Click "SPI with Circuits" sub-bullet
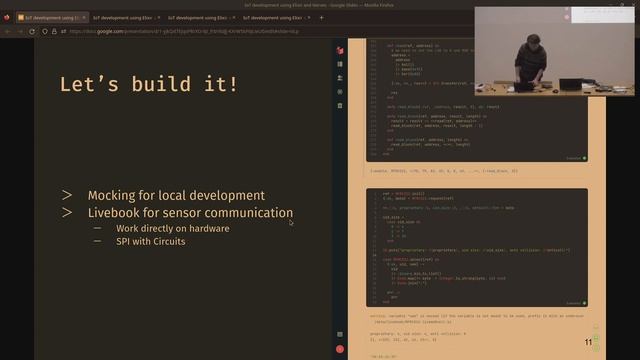 pyautogui.click(x=151, y=242)
